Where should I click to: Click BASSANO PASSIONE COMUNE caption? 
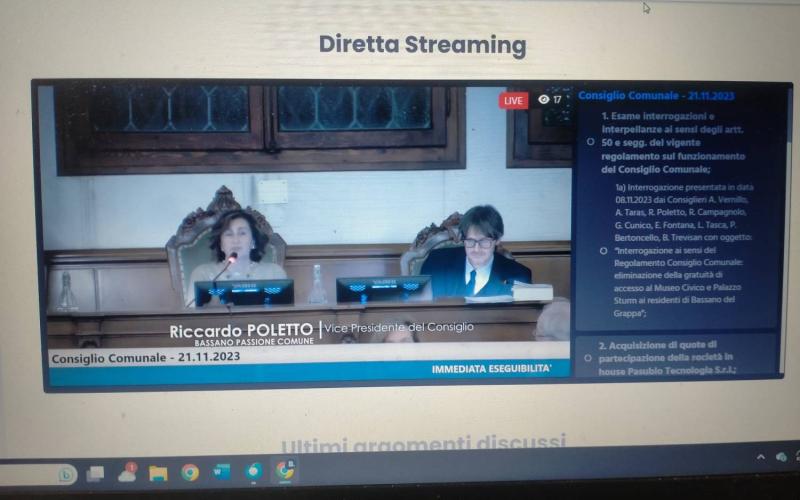point(254,342)
